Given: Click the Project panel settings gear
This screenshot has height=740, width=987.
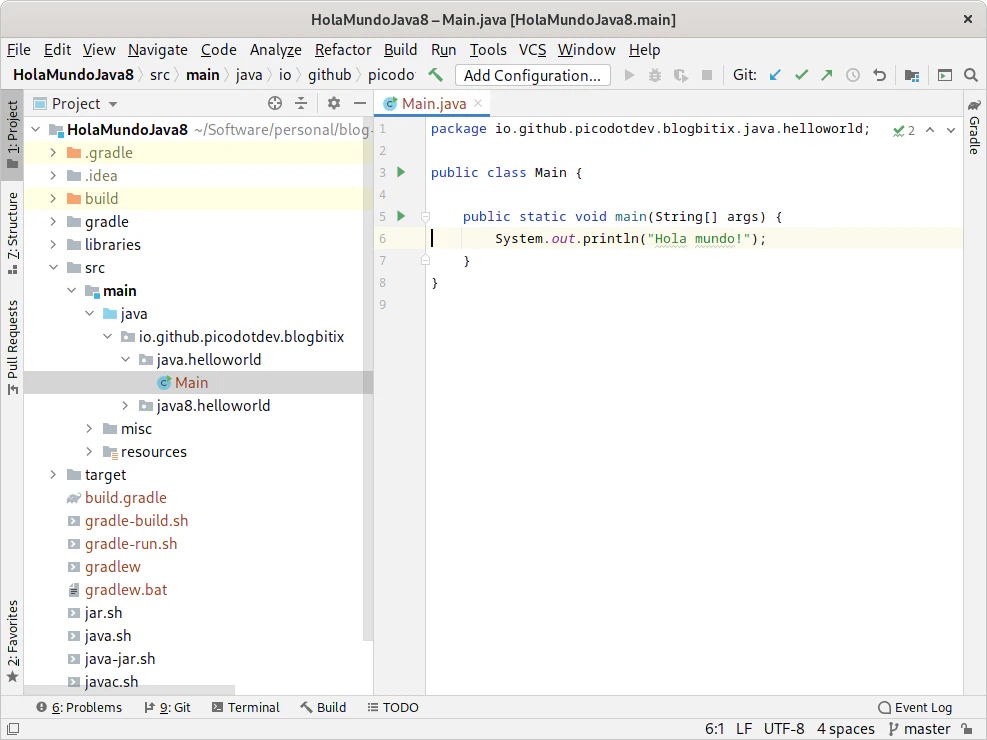Looking at the screenshot, I should point(334,103).
